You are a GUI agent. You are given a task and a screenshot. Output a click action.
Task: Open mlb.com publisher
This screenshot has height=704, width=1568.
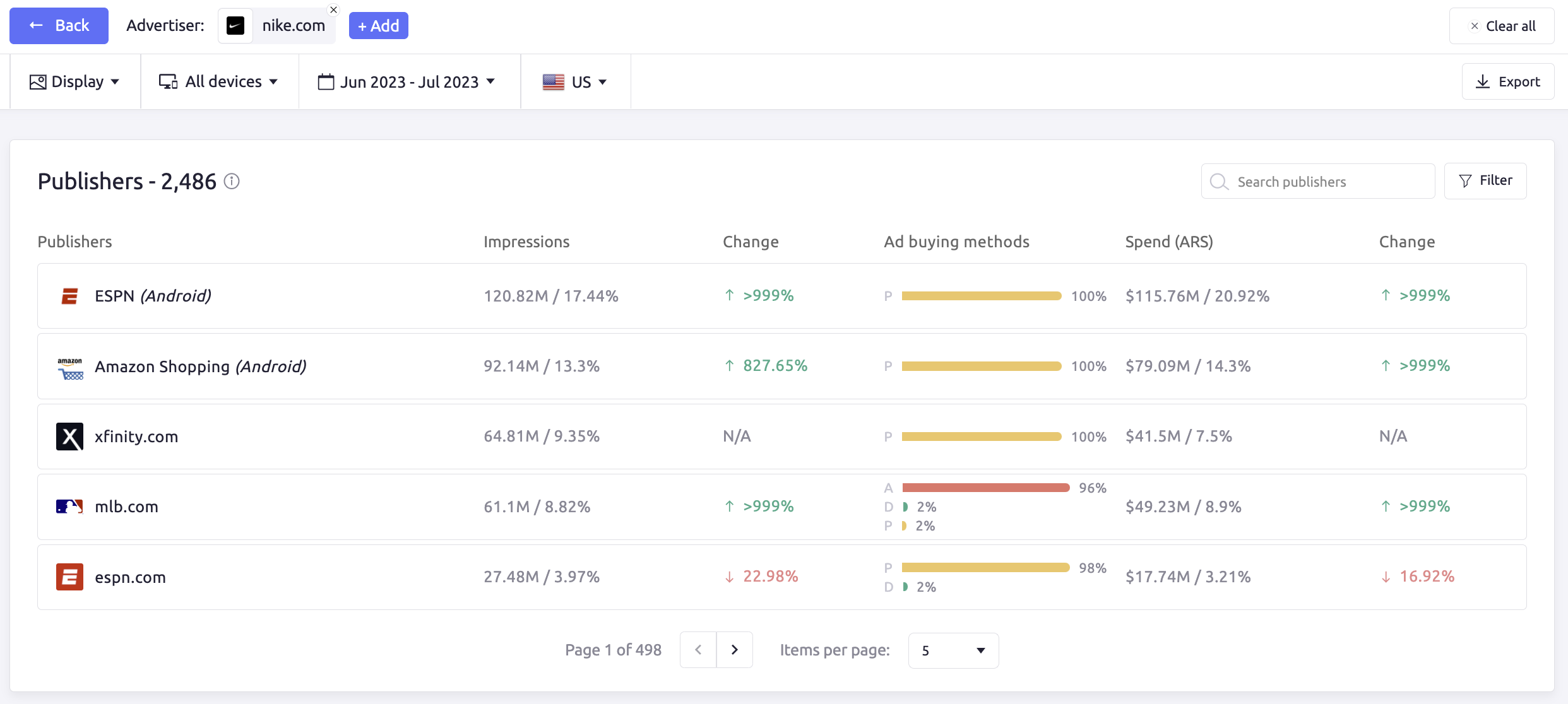pos(782,507)
